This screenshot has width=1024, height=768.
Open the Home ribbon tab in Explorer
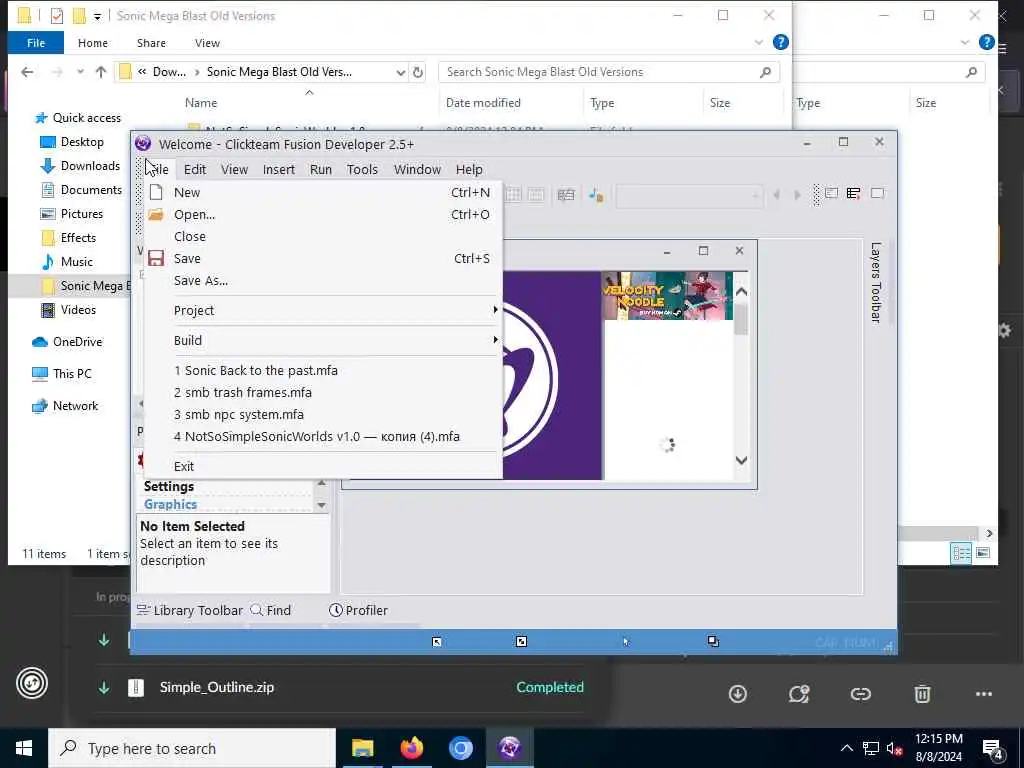[93, 43]
